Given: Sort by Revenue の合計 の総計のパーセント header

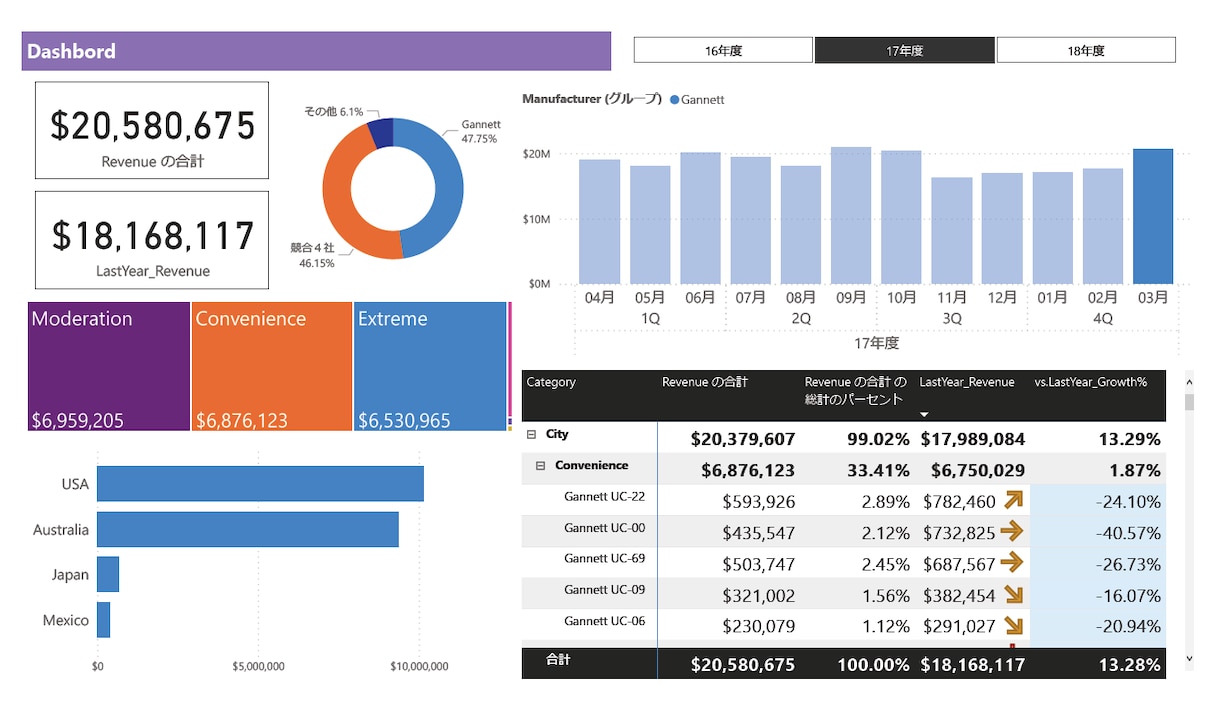Looking at the screenshot, I should point(856,390).
